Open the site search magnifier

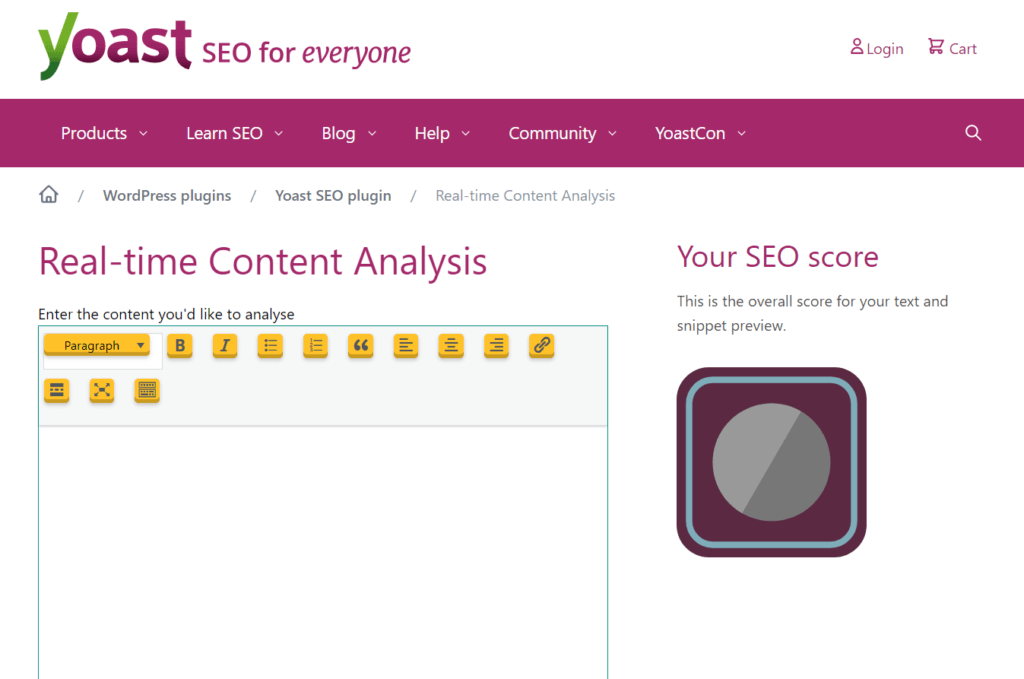pos(973,133)
